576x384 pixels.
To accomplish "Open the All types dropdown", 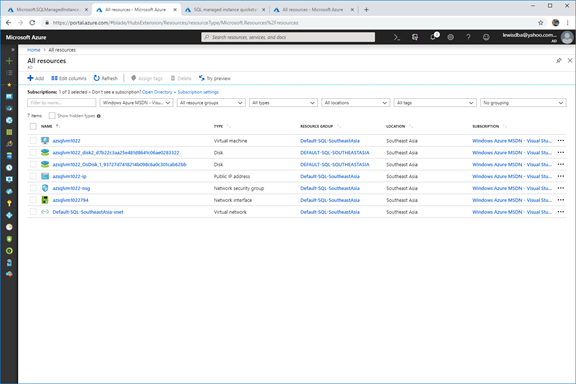I will pyautogui.click(x=283, y=103).
